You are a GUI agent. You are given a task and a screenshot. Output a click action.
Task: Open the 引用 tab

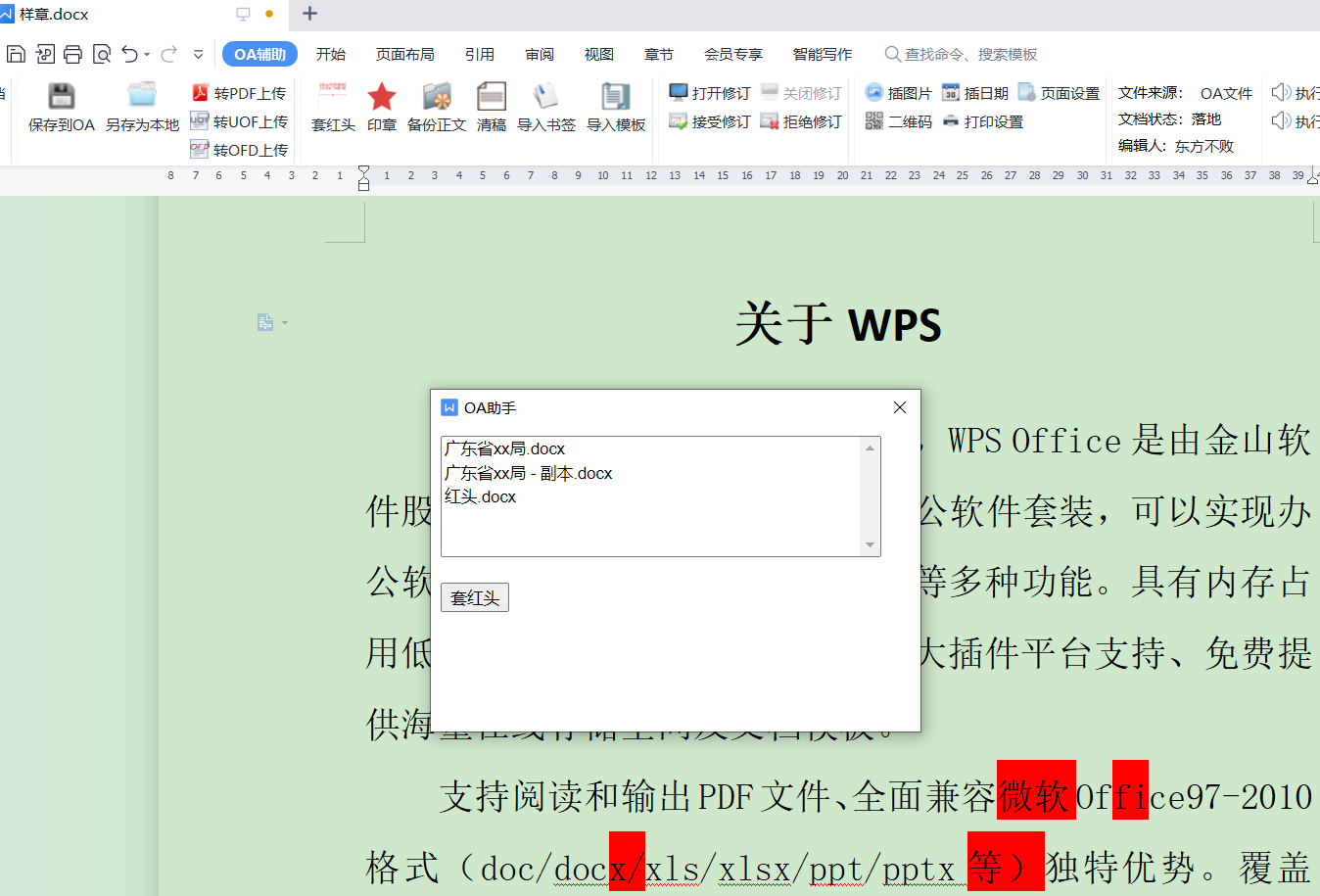tap(480, 54)
